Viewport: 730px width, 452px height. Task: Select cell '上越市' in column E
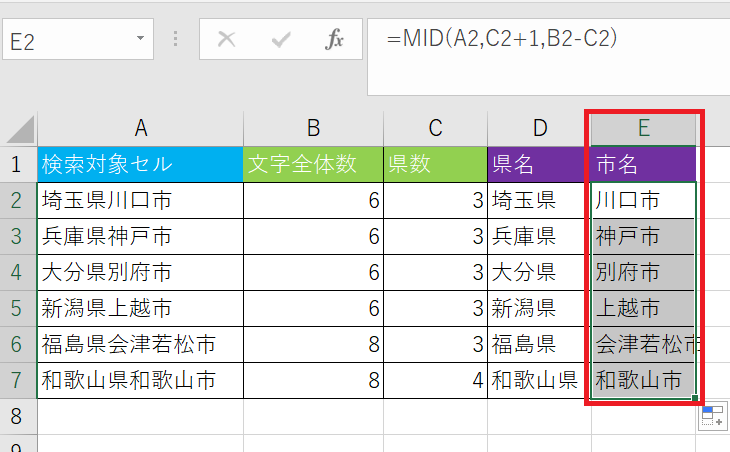point(643,308)
